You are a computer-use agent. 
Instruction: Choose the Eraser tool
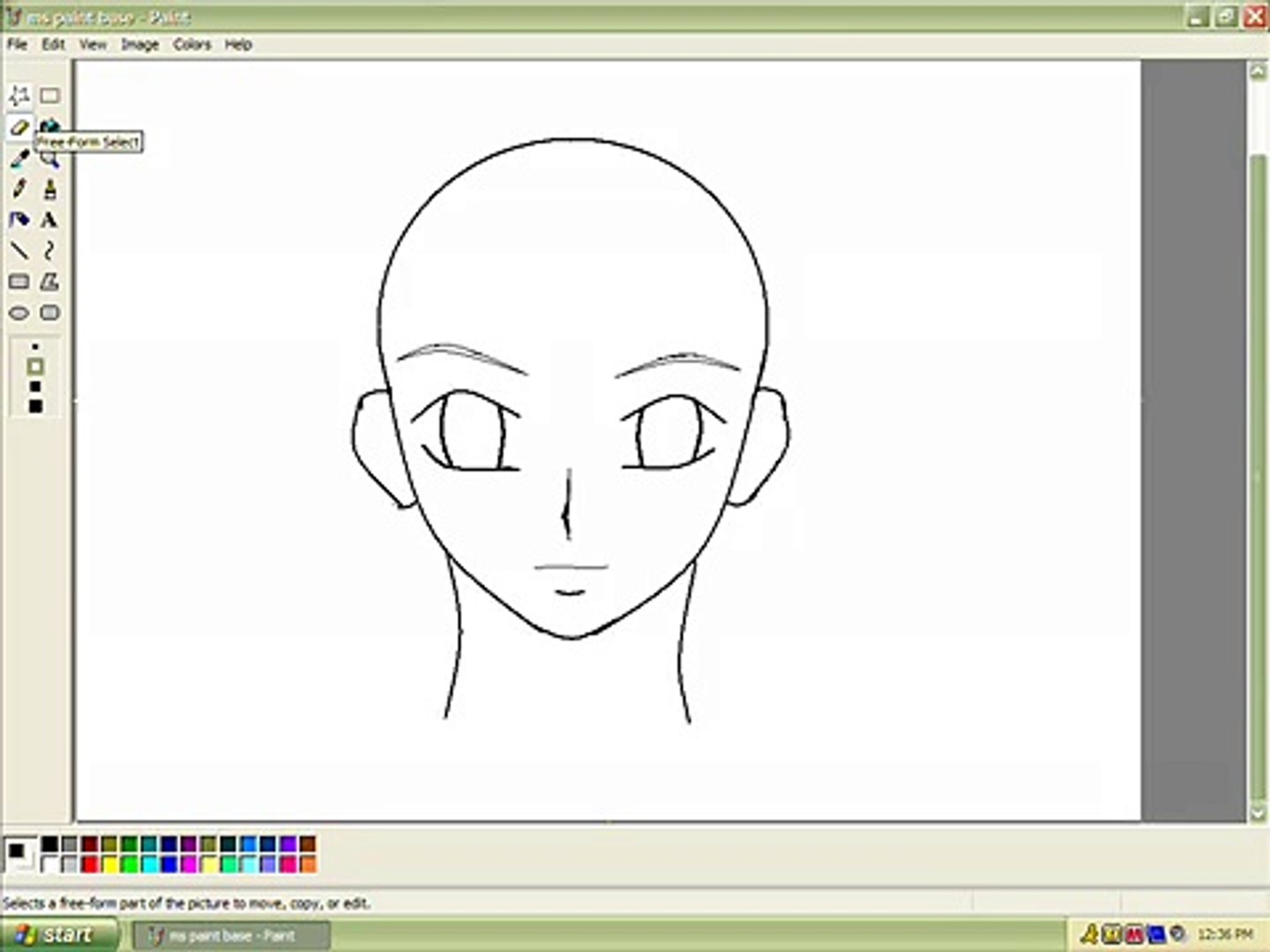pos(19,127)
